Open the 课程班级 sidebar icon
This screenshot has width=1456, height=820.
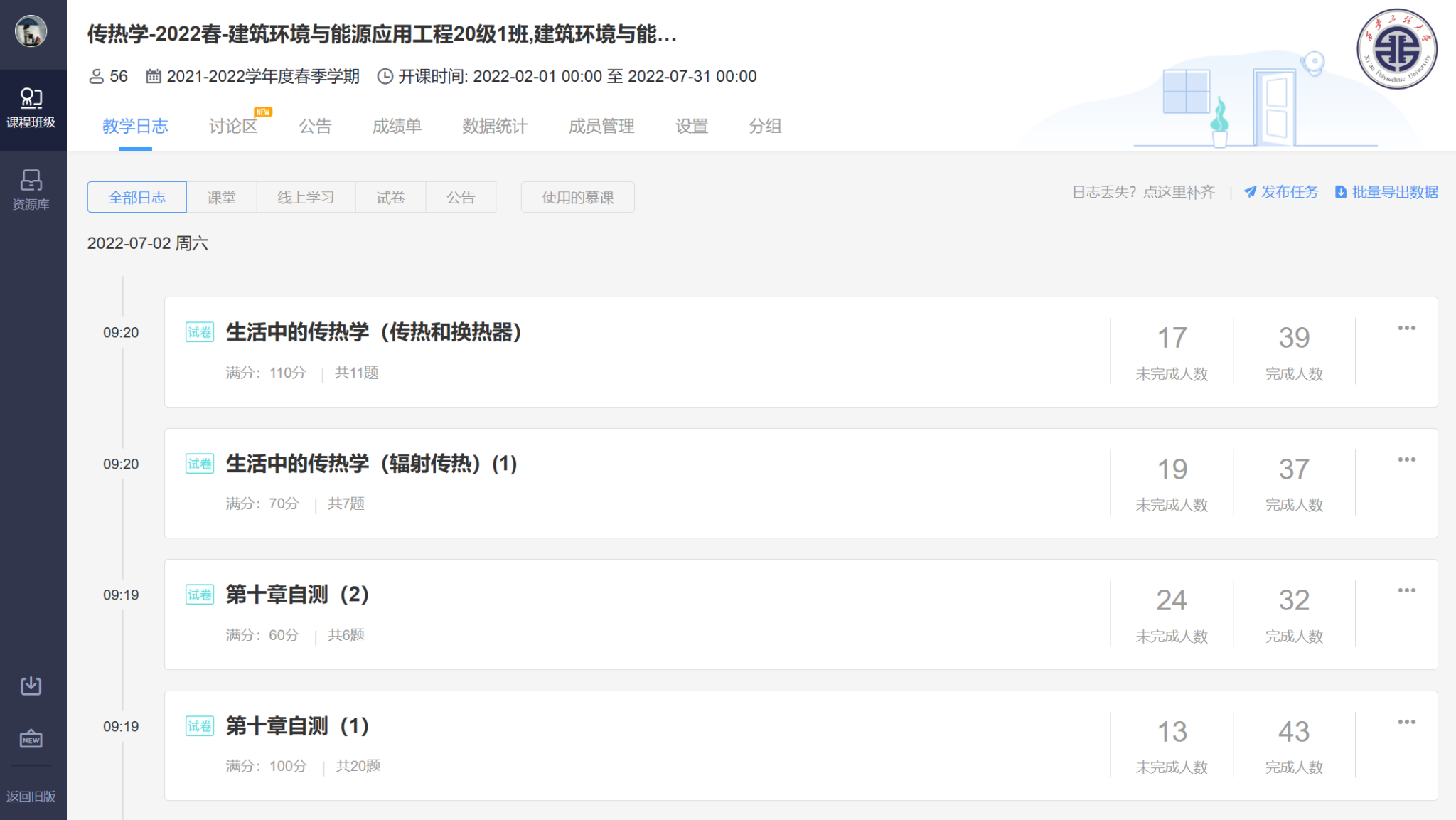click(31, 108)
